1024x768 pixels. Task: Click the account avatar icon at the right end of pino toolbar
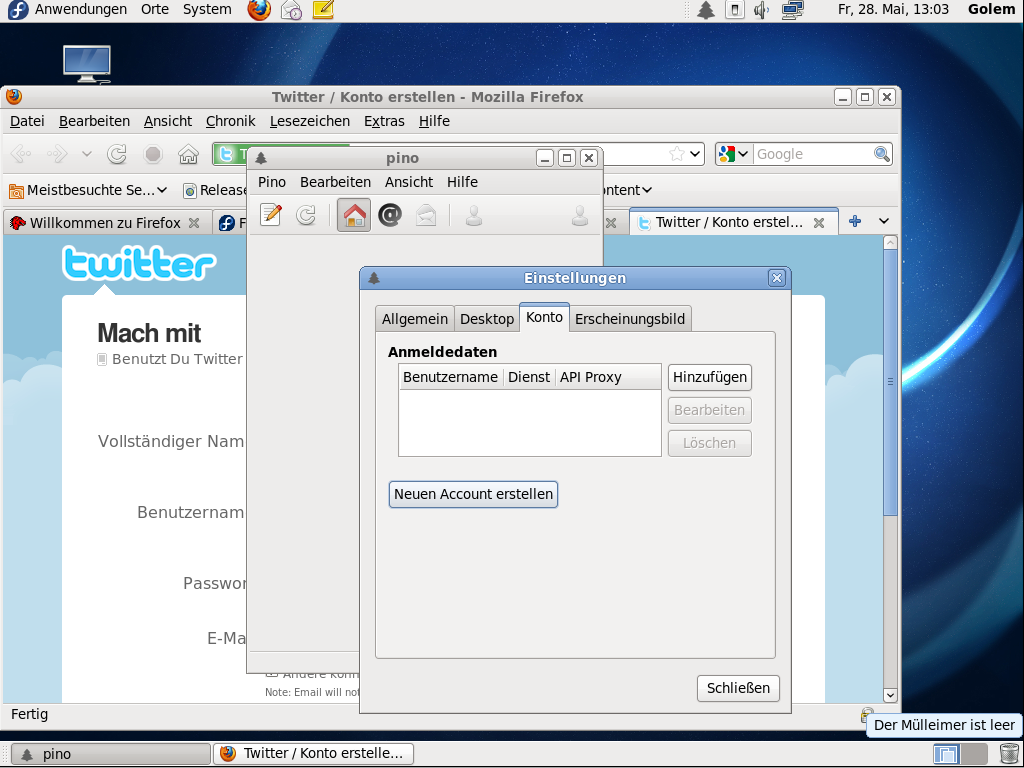tap(580, 215)
